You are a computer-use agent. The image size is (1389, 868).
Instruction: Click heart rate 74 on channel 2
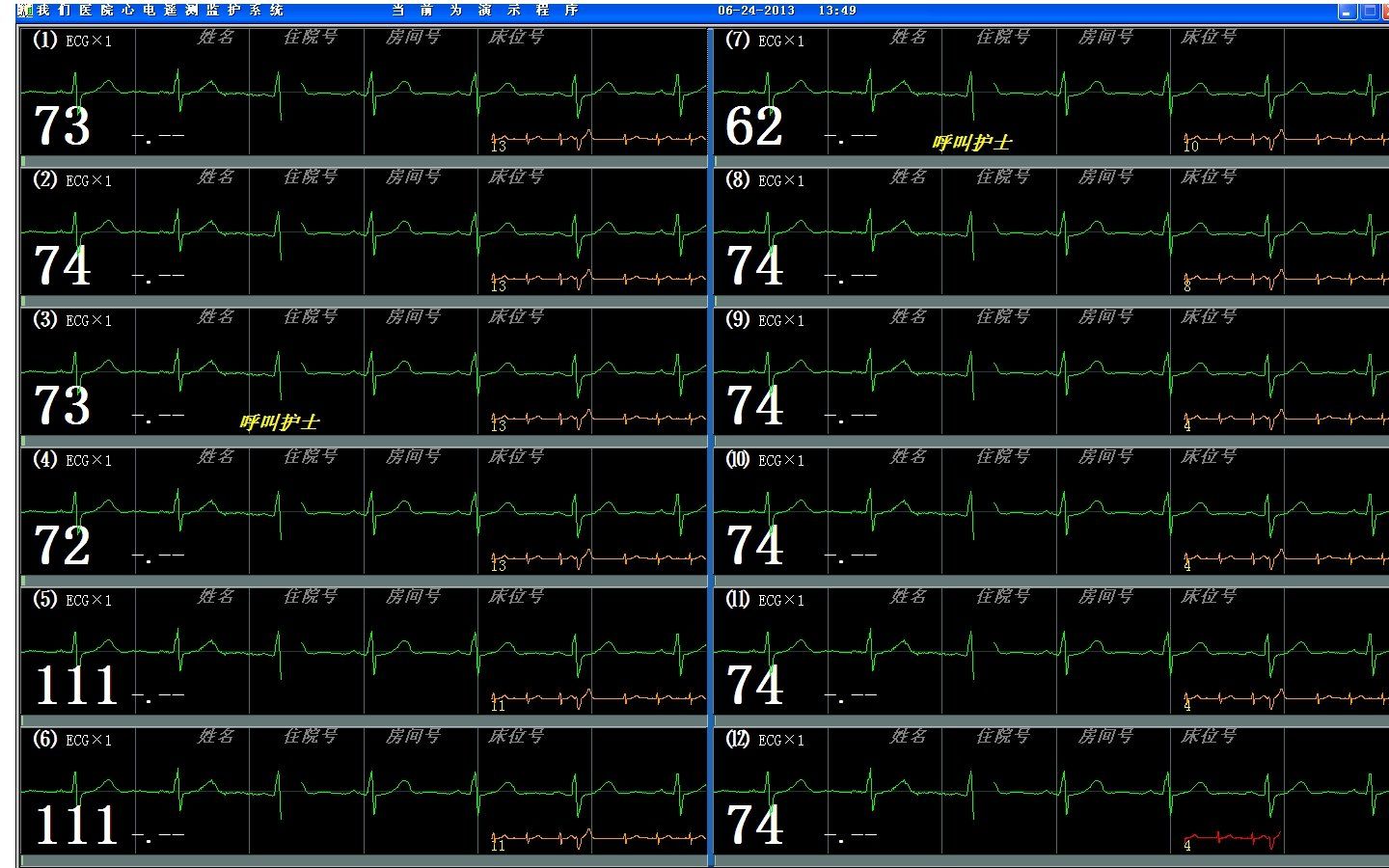pyautogui.click(x=63, y=265)
